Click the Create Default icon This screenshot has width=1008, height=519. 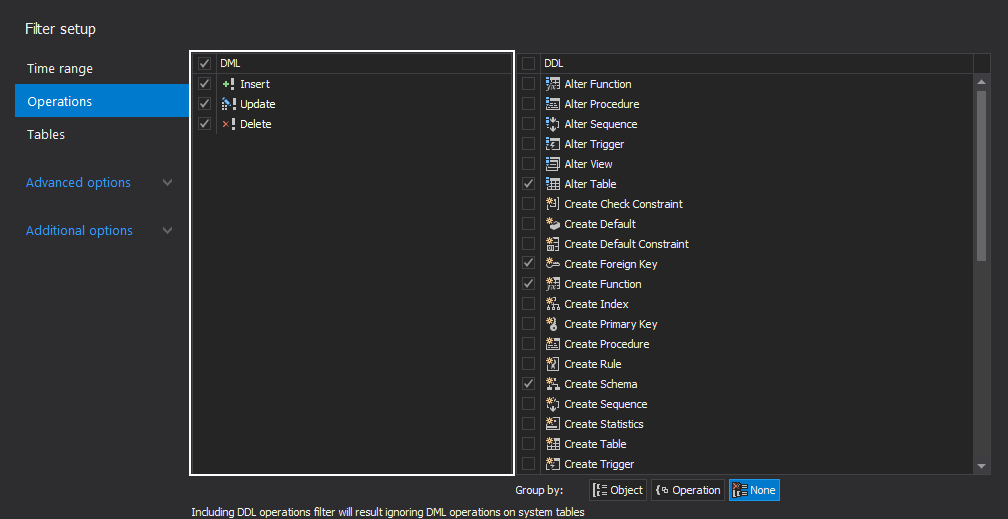[552, 224]
